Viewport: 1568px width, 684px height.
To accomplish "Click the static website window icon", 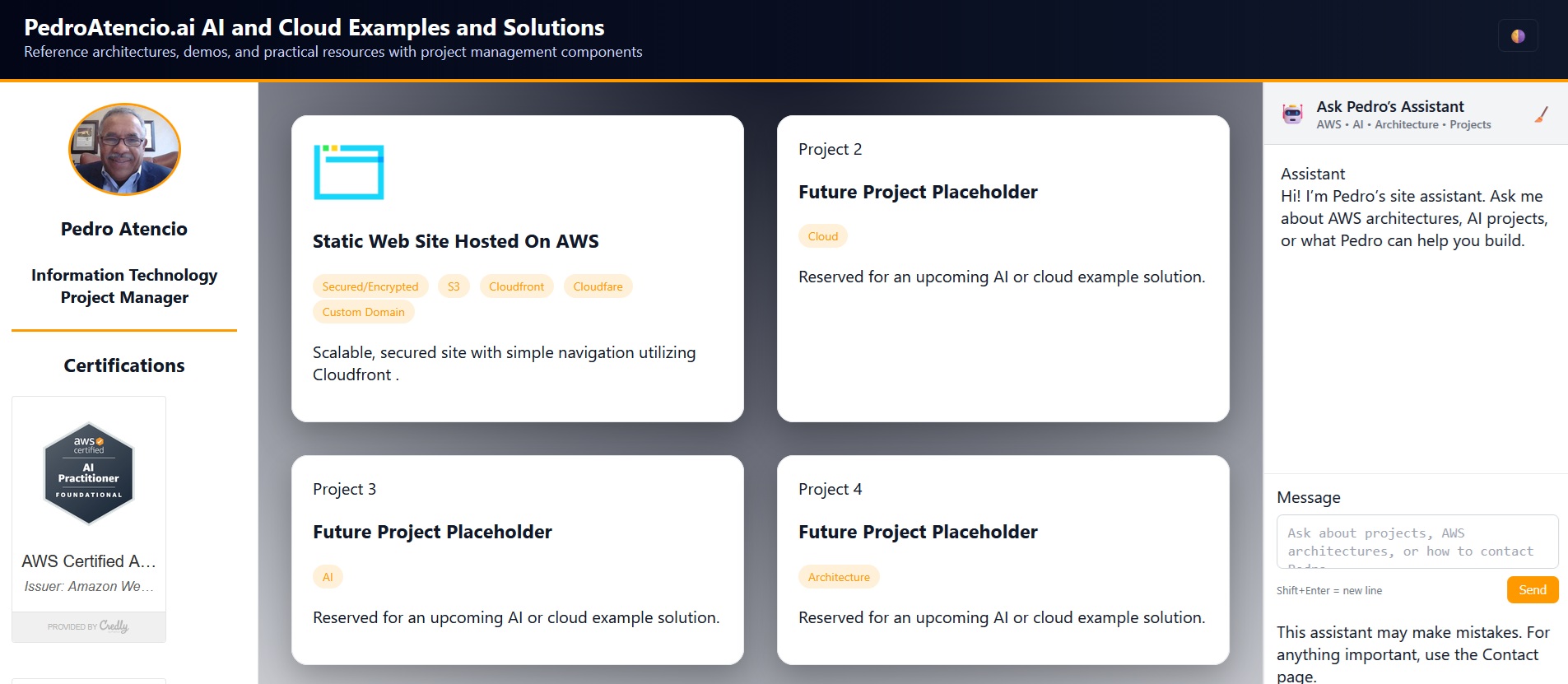I will [x=349, y=172].
